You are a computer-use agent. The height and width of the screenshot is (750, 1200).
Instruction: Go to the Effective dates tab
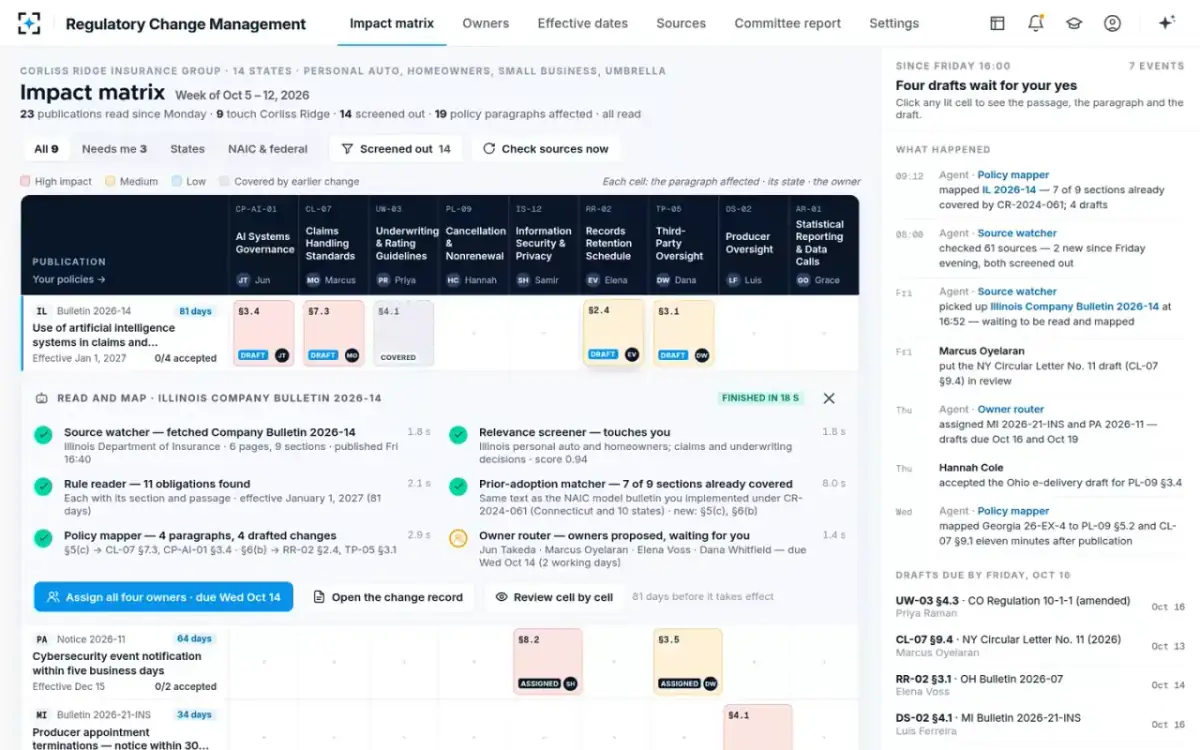pos(583,23)
